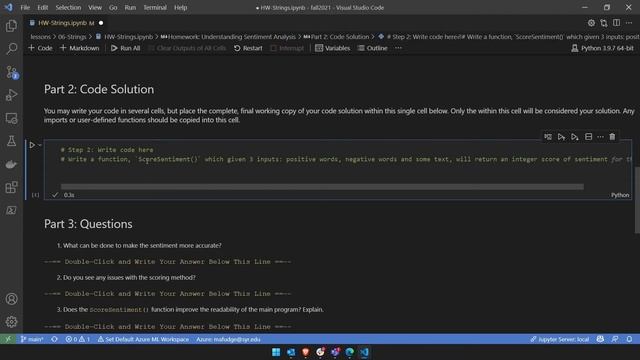
Task: Expand the run options arrow beside cell
Action: pyautogui.click(x=40, y=145)
